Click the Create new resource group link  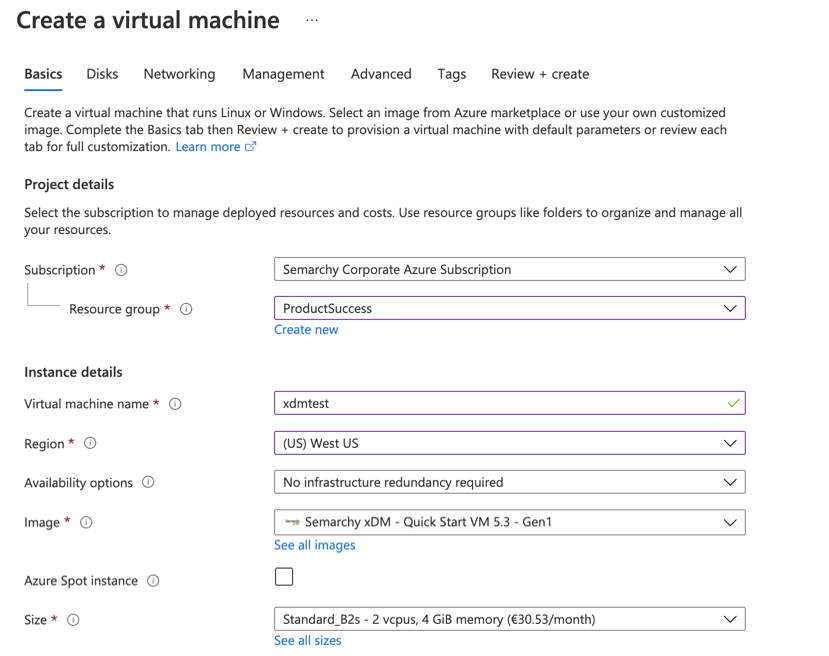point(306,329)
